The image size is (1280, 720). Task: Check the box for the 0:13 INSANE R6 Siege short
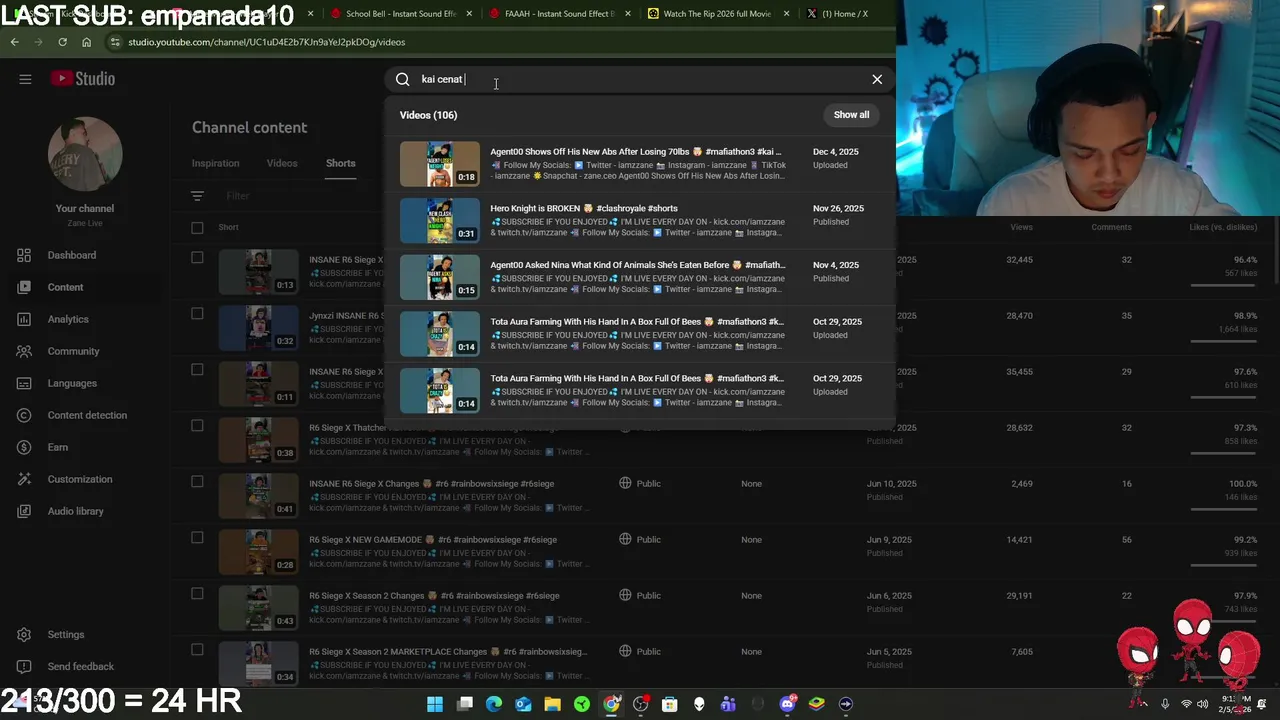[x=197, y=257]
